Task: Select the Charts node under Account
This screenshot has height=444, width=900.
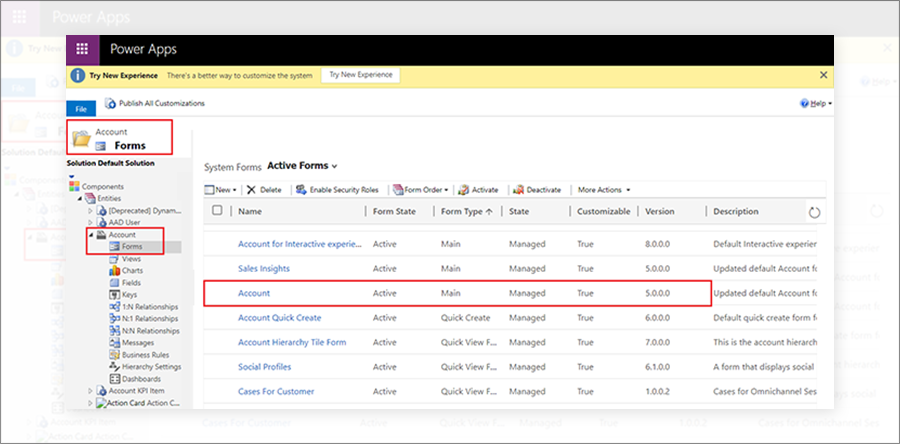Action: (x=131, y=270)
